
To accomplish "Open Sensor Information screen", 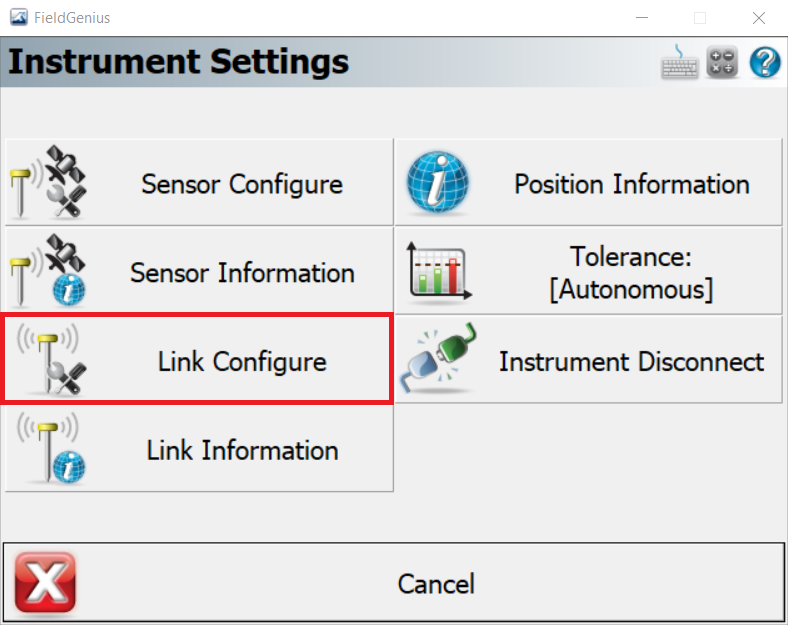I will point(199,271).
